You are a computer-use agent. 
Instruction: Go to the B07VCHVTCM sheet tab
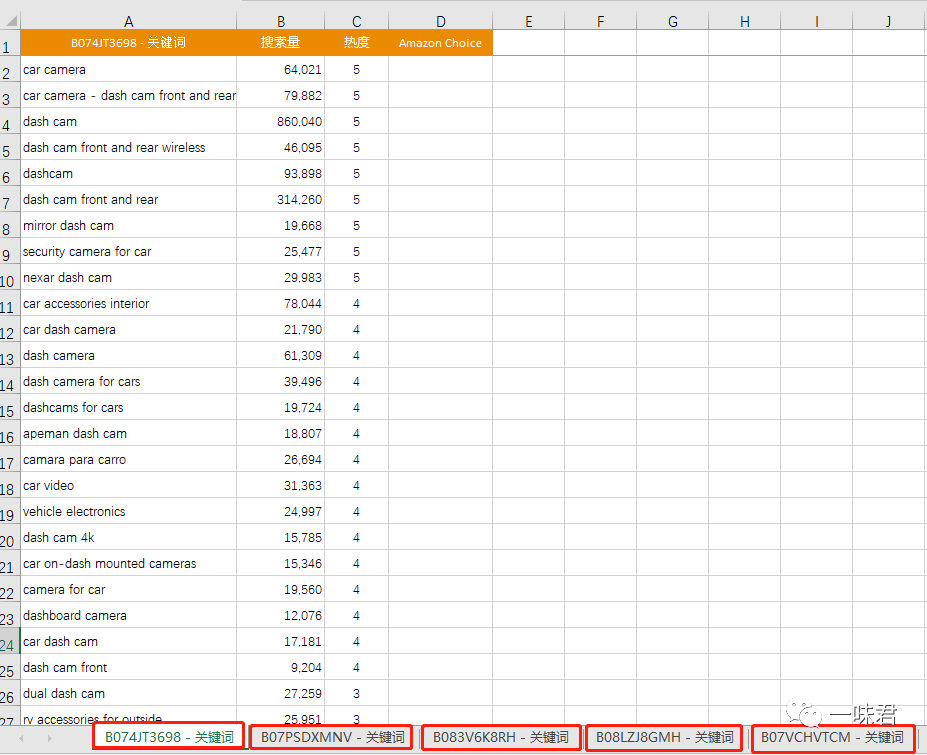[833, 737]
